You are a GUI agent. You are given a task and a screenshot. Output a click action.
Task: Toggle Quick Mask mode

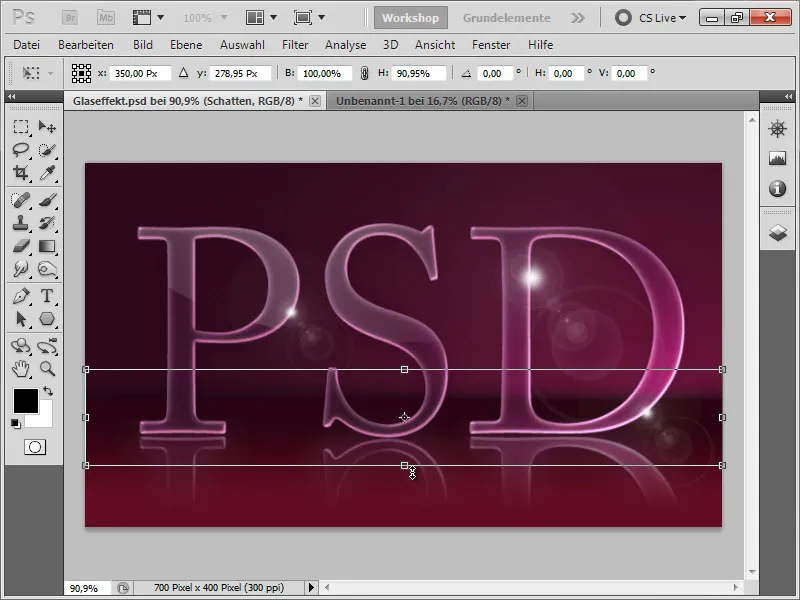[35, 447]
